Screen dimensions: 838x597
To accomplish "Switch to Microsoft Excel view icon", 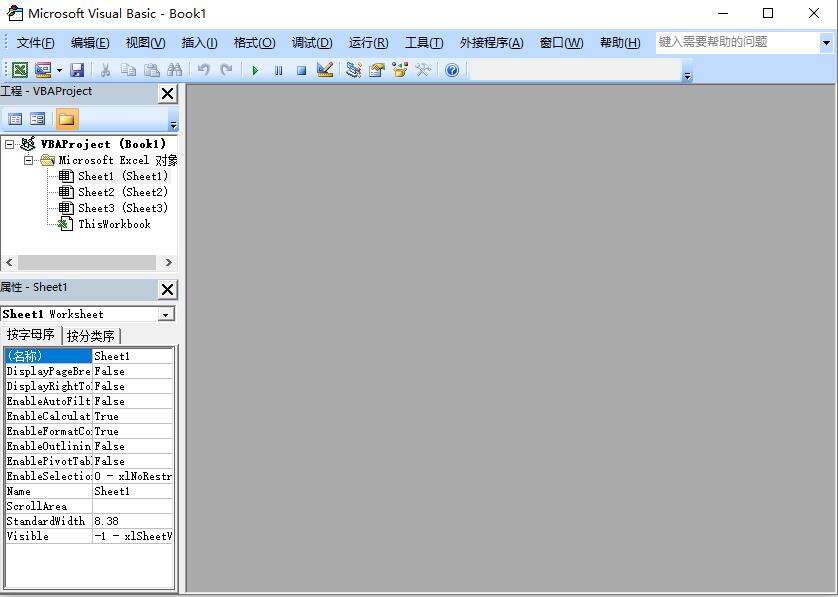I will [x=20, y=70].
